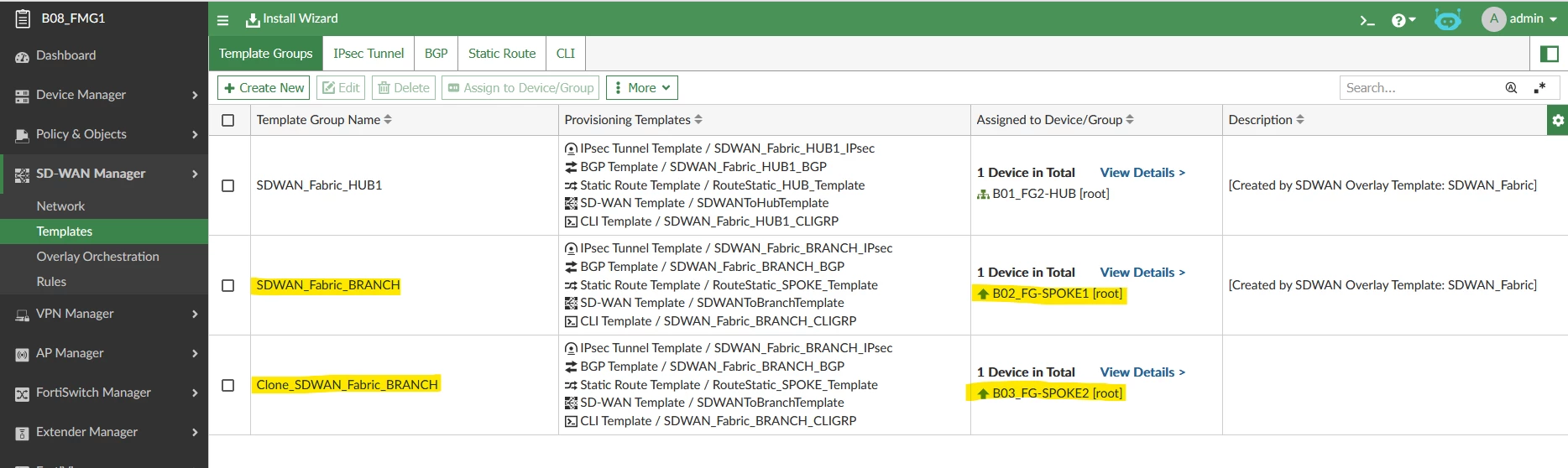Click the Clone_SDWAN_Fabric_BRANCH group name
1568x468 pixels.
click(x=347, y=385)
